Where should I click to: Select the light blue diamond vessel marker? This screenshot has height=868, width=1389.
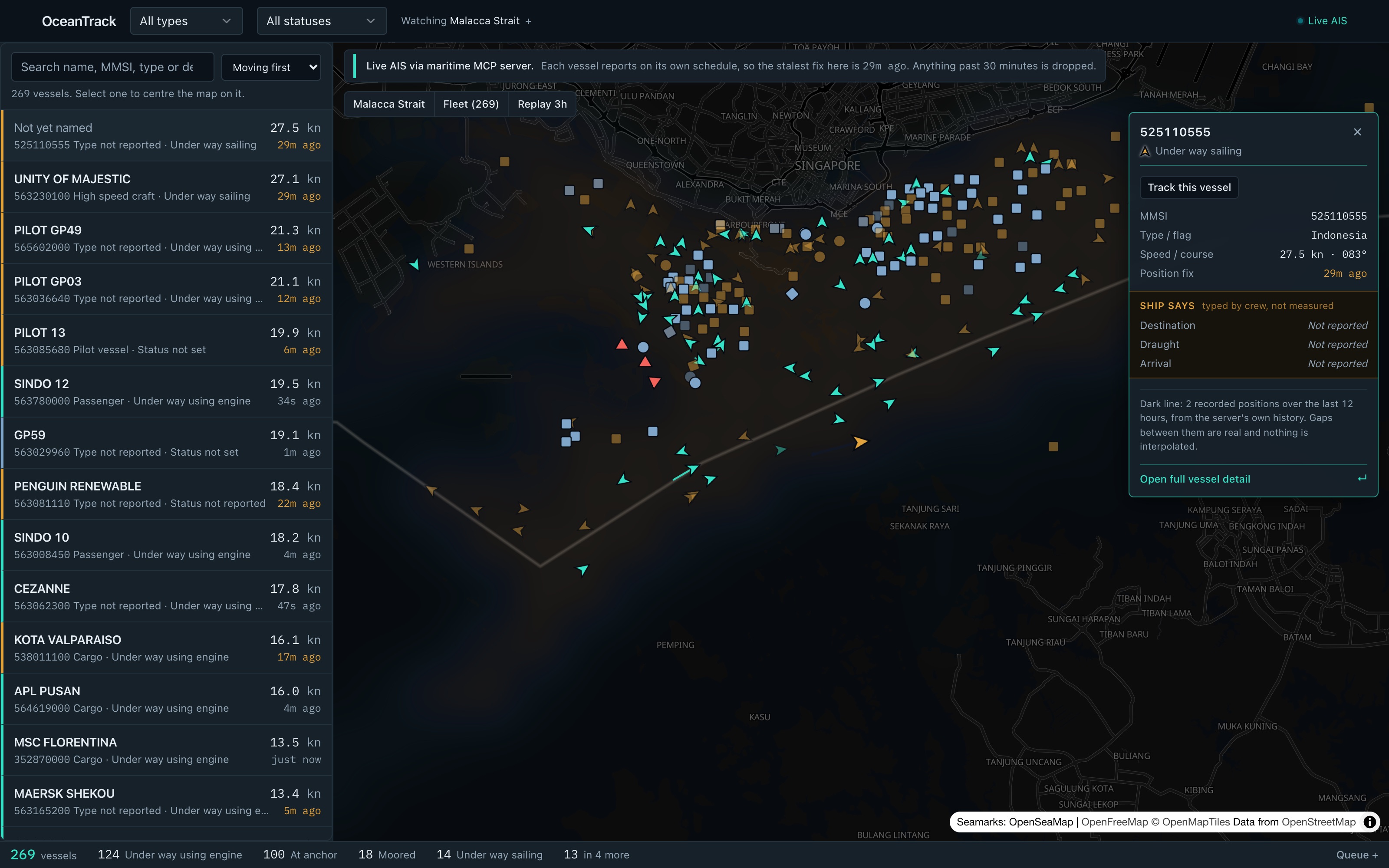pyautogui.click(x=792, y=294)
